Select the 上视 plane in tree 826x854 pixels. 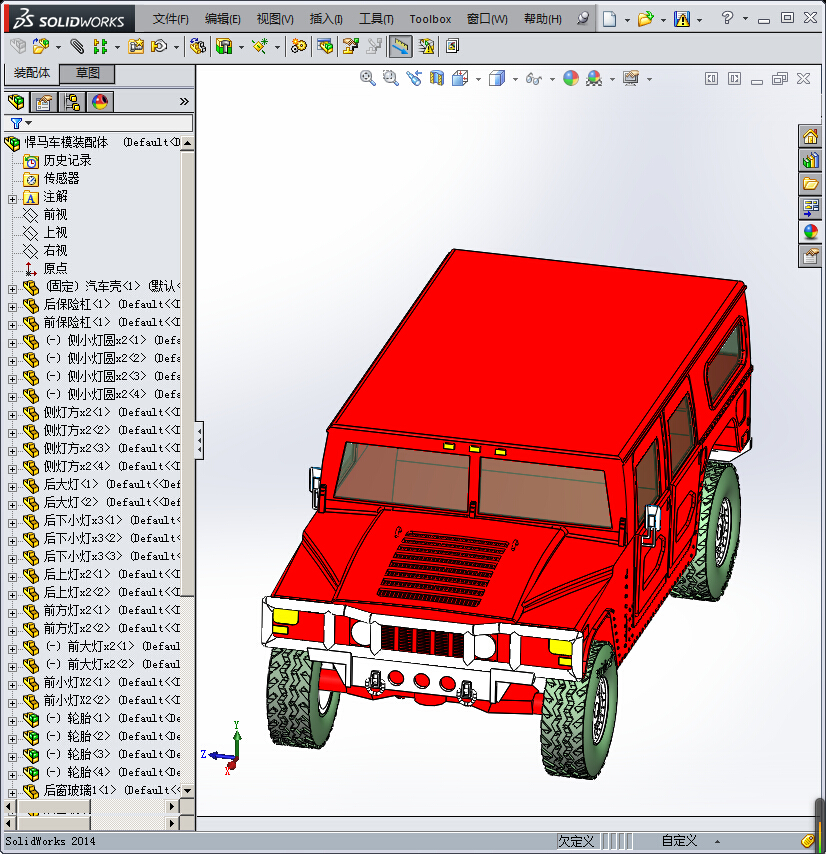(56, 233)
